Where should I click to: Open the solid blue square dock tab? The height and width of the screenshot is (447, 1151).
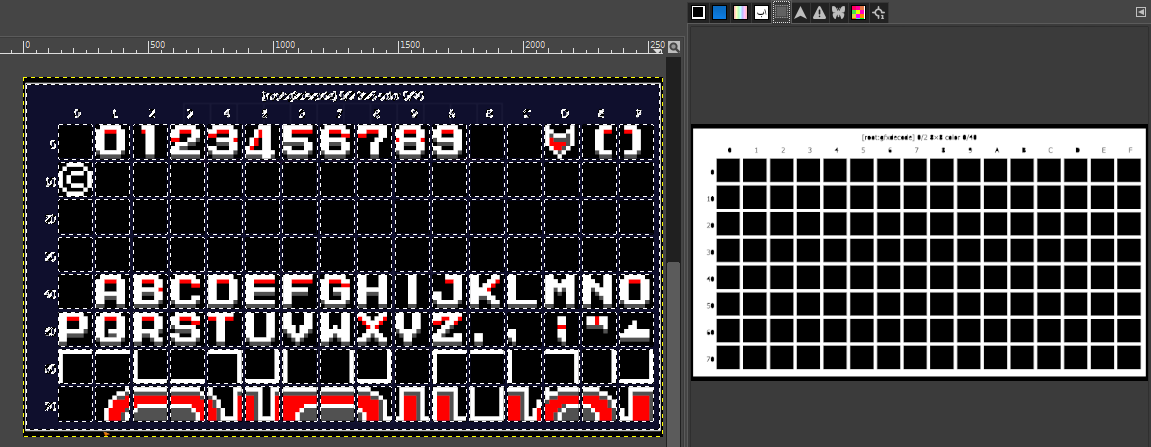719,12
